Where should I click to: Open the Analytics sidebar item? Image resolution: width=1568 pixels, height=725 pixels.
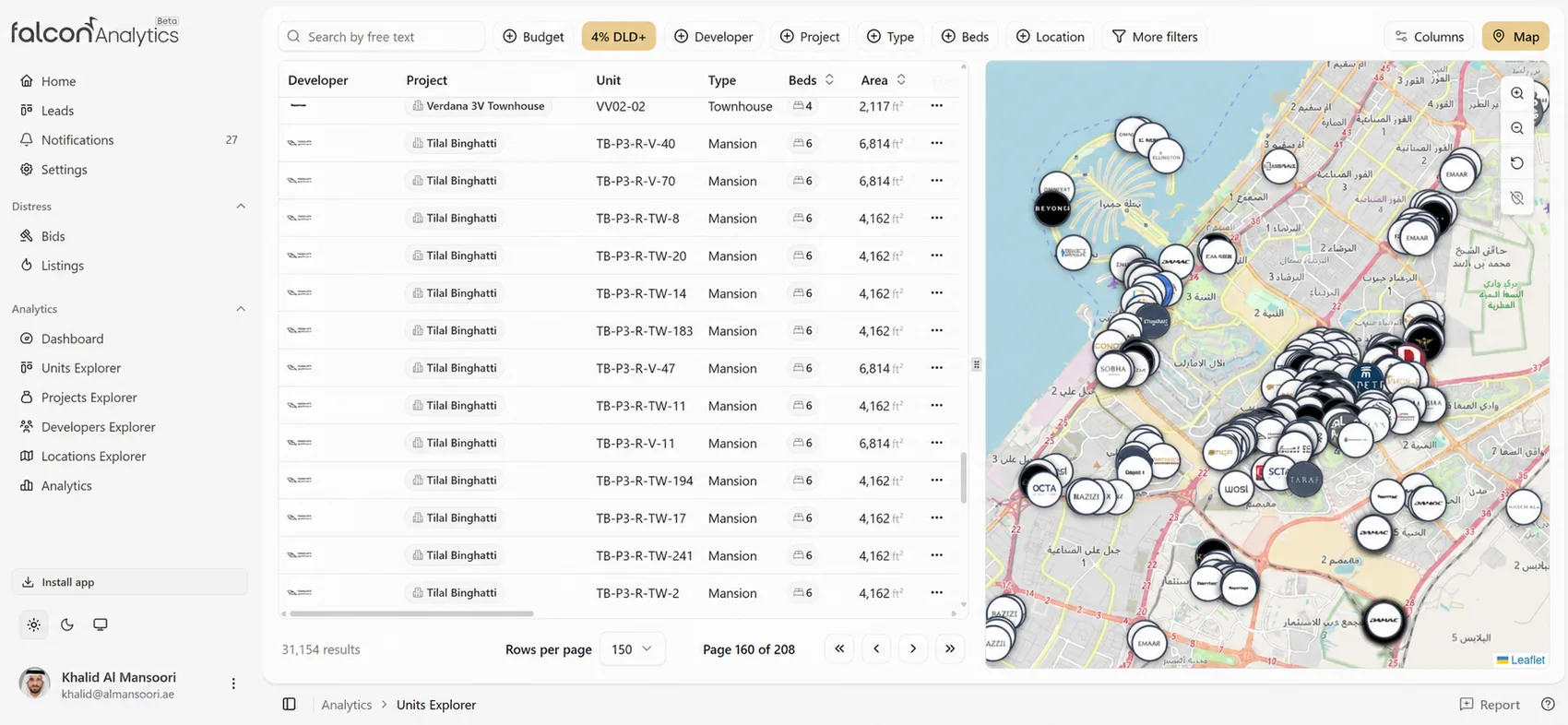click(x=66, y=486)
